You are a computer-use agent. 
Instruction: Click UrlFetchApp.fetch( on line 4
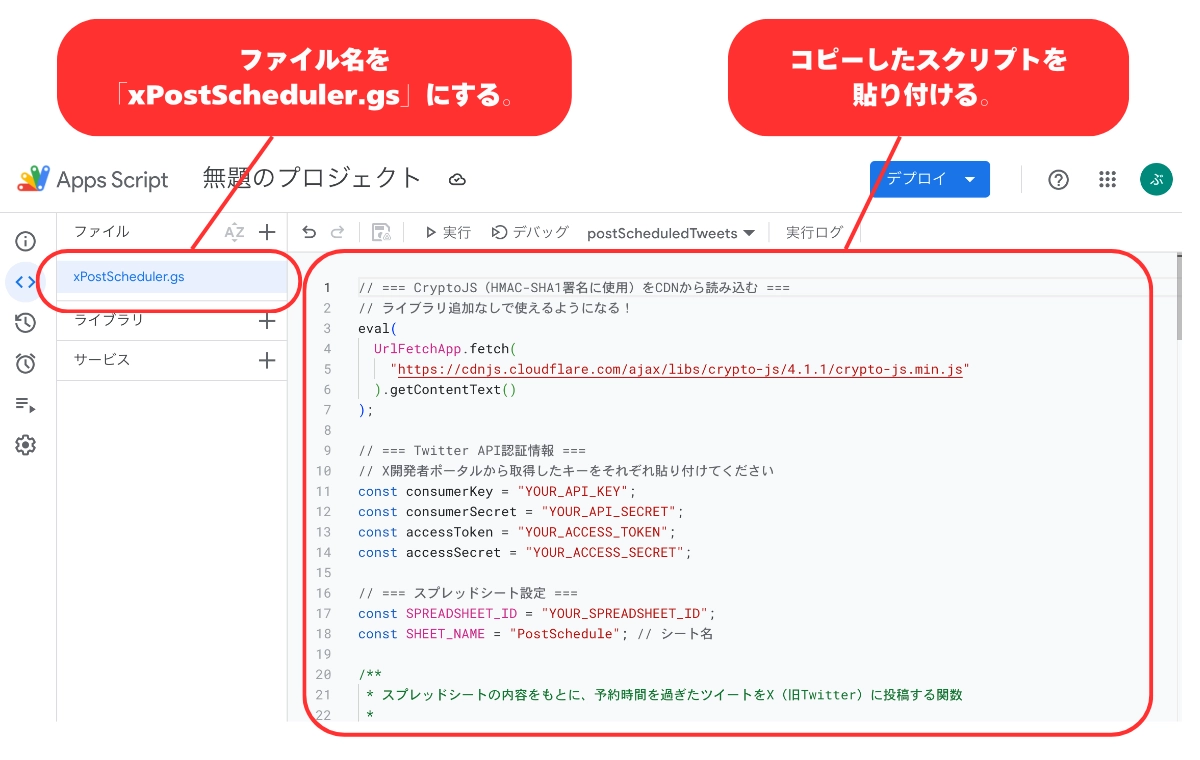click(444, 349)
